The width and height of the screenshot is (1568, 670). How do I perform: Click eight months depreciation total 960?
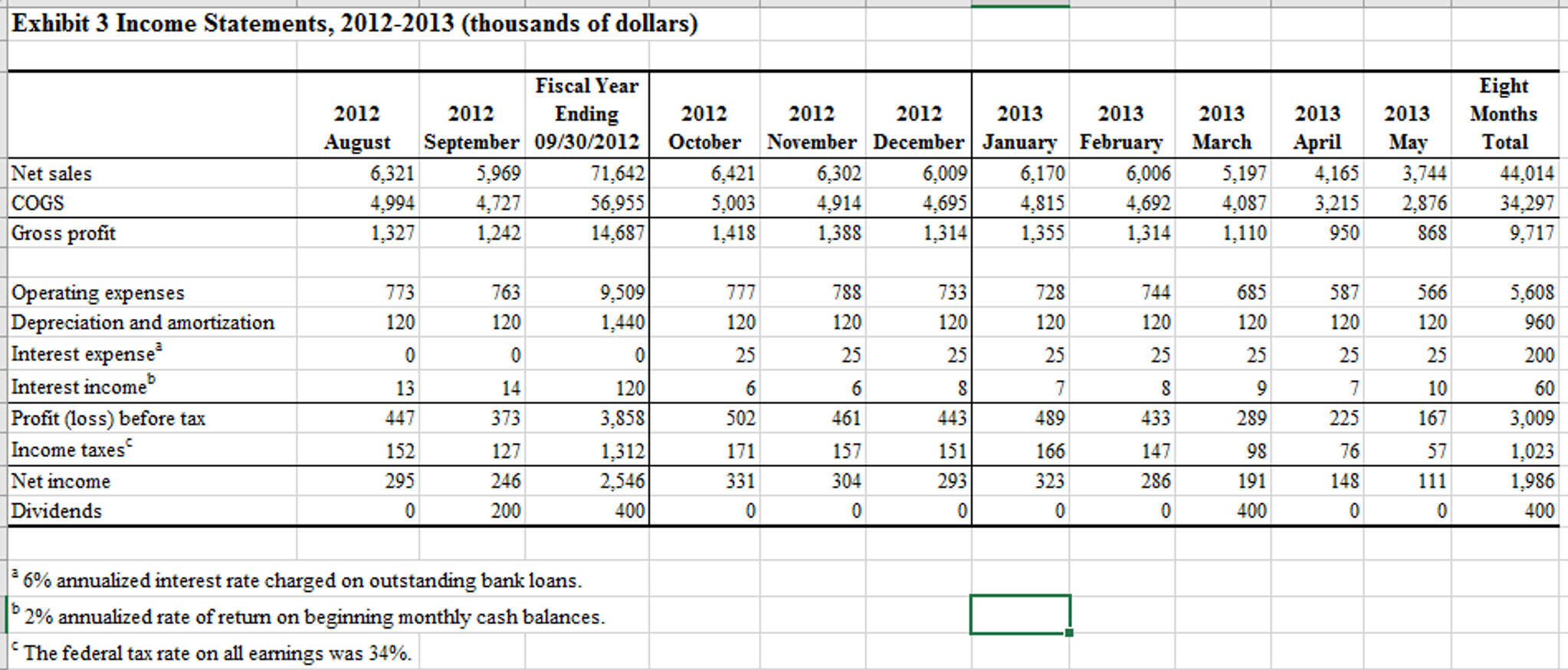coord(1540,323)
